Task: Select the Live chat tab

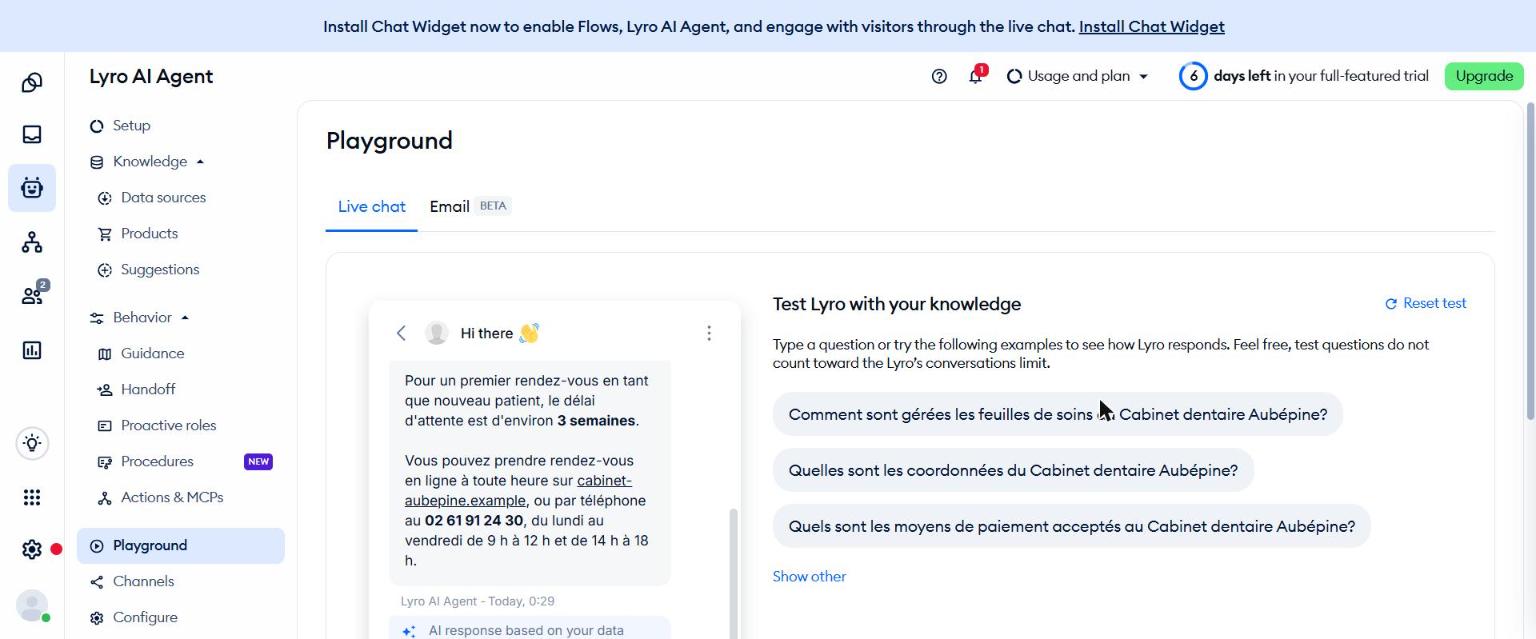Action: tap(372, 207)
